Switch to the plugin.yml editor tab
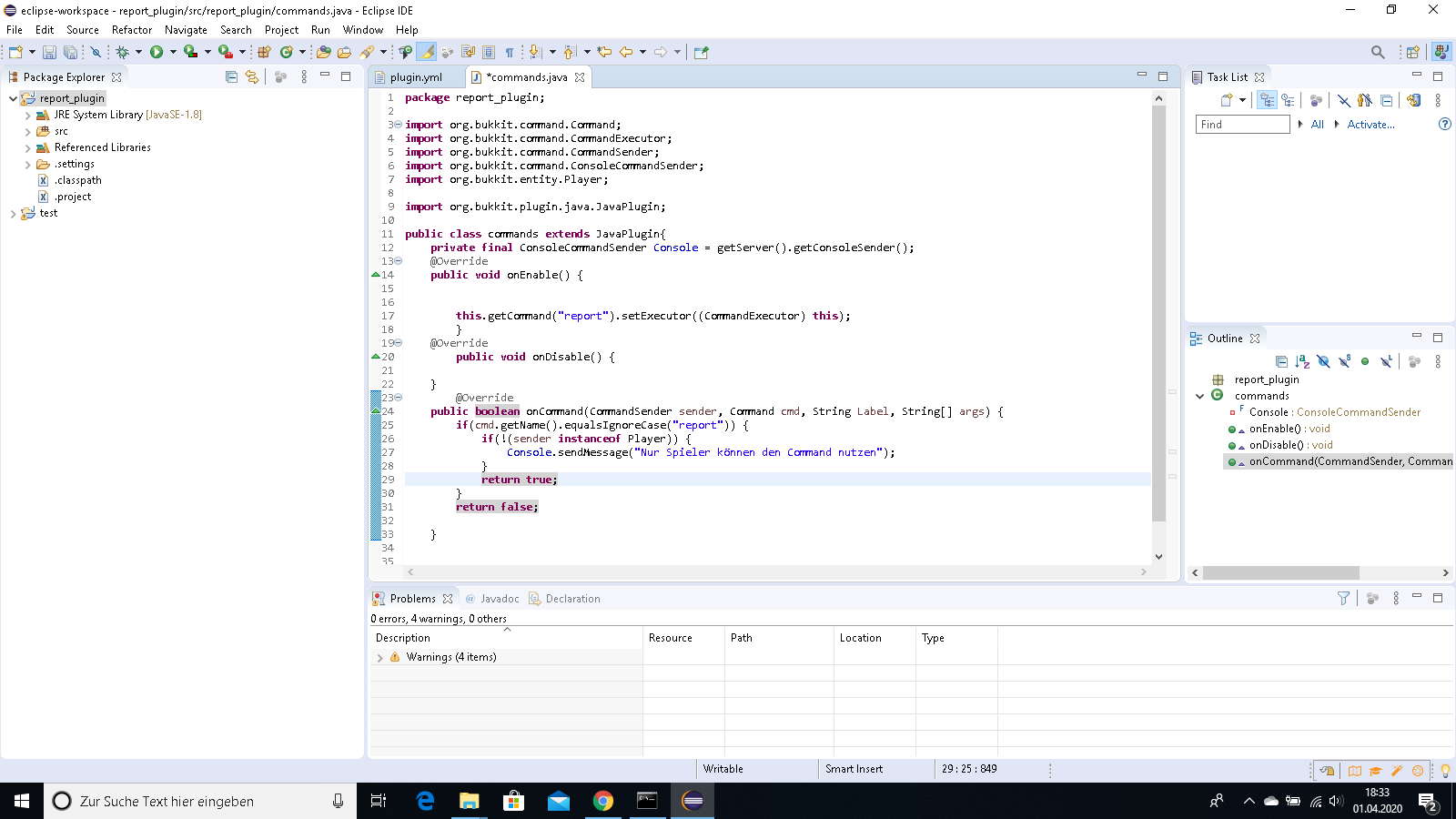 click(415, 77)
